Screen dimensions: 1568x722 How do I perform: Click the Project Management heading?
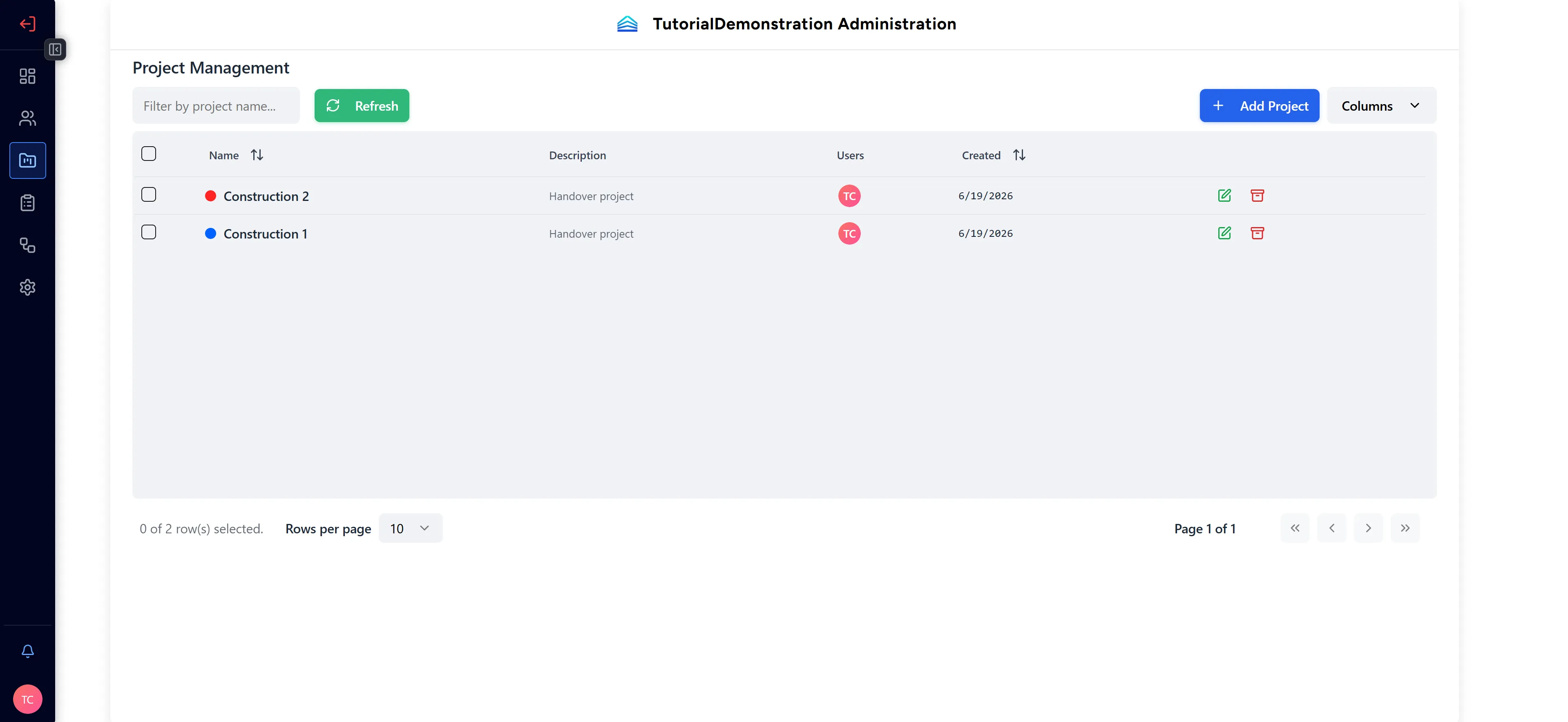(211, 67)
